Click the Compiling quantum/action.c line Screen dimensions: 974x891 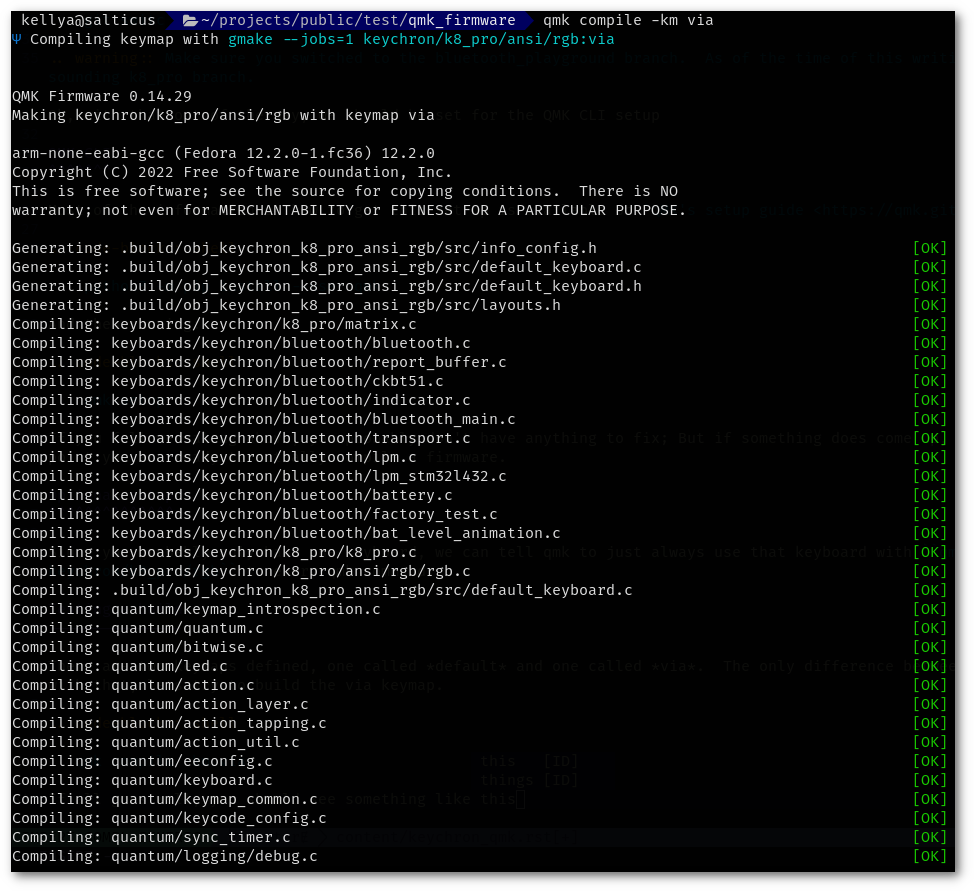click(x=134, y=685)
